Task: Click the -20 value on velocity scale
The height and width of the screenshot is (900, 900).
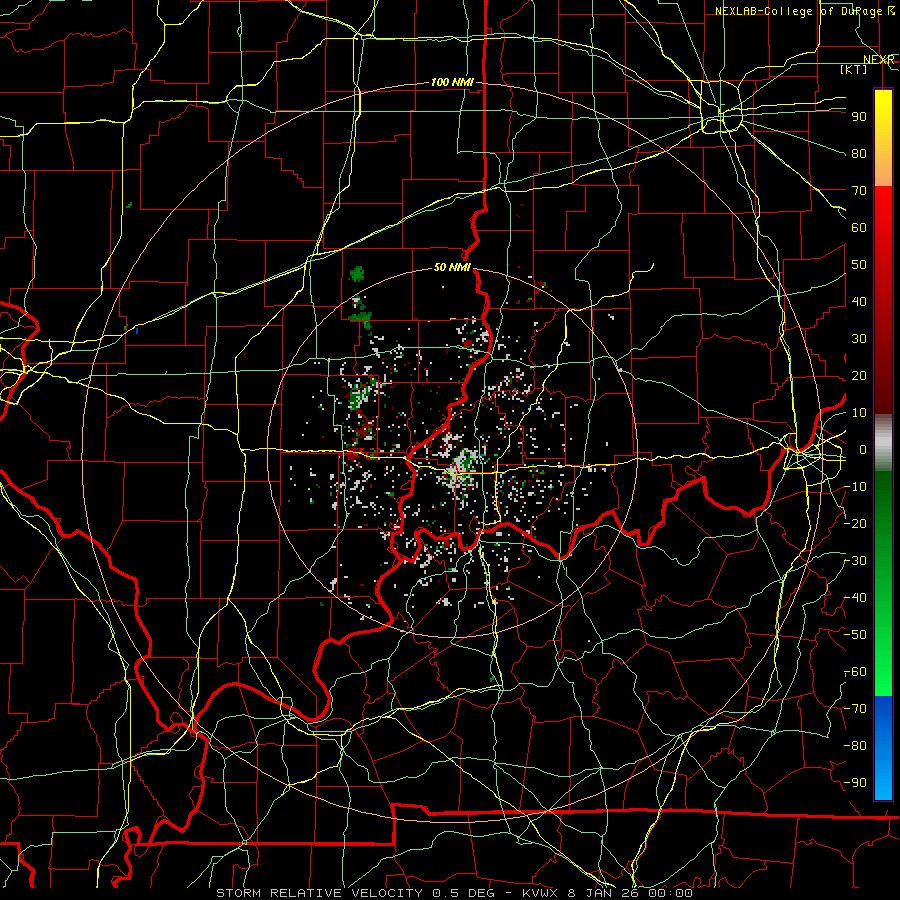Action: (x=855, y=523)
